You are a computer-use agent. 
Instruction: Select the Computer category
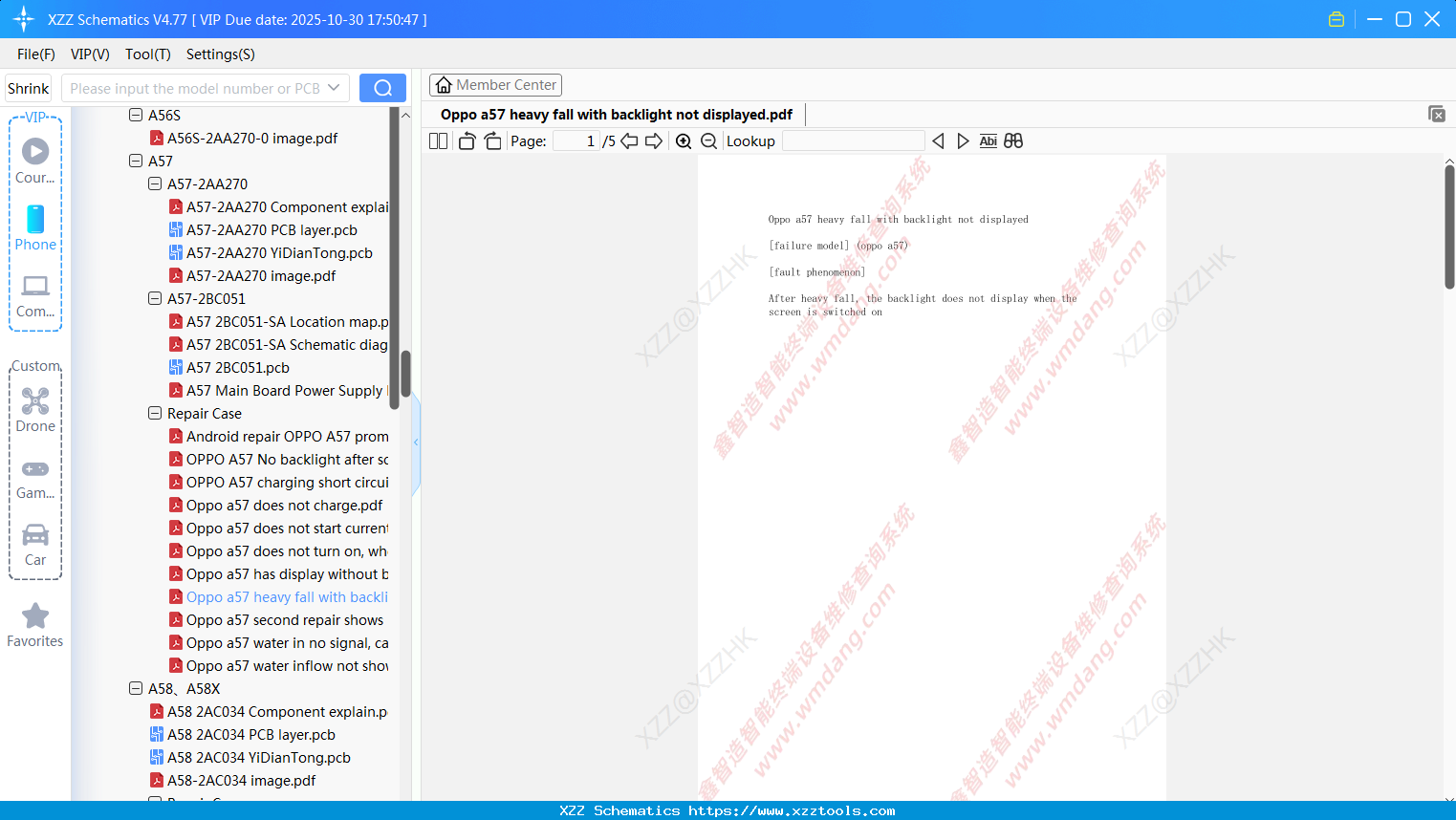35,296
